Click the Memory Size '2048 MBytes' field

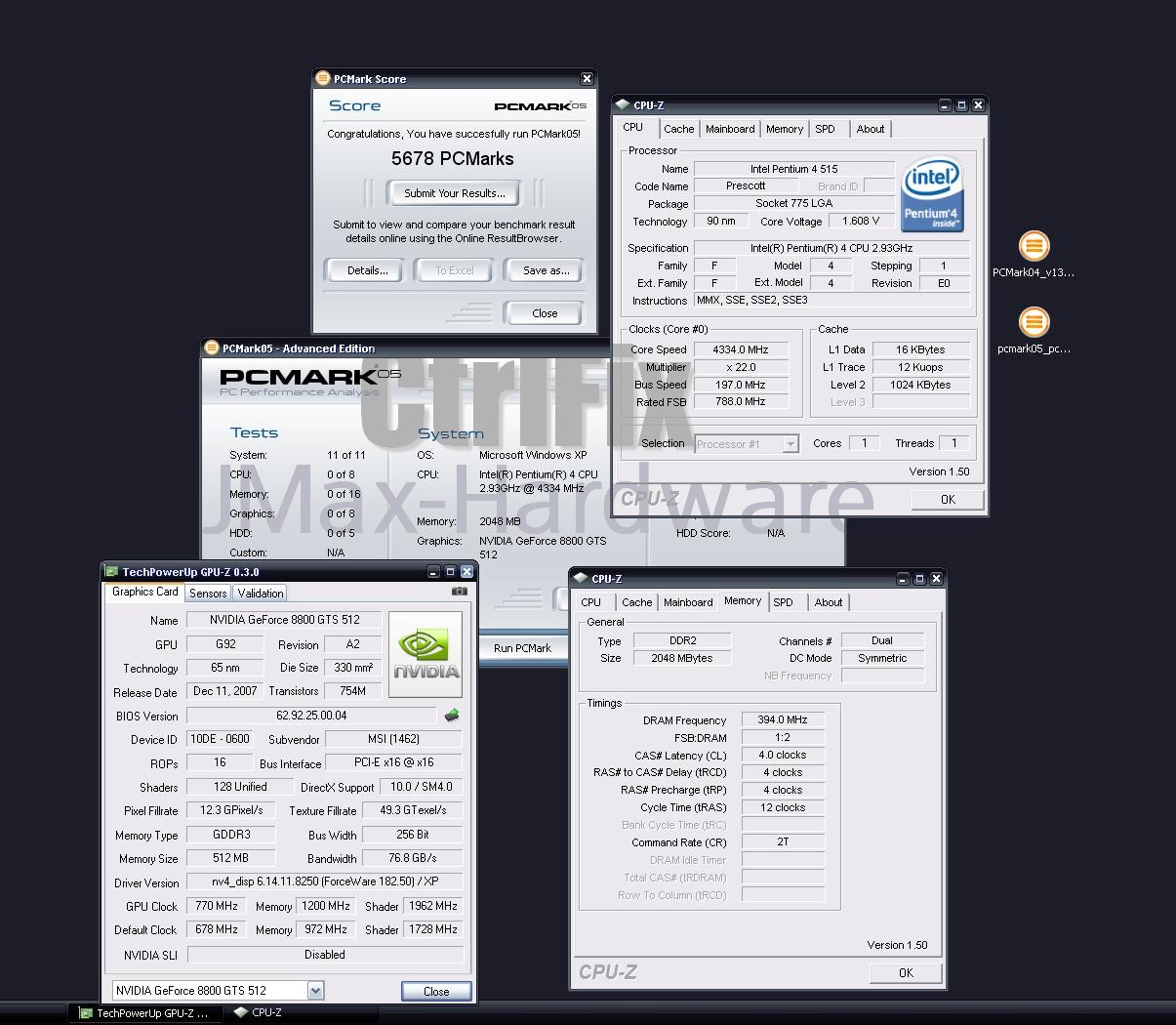coord(682,658)
